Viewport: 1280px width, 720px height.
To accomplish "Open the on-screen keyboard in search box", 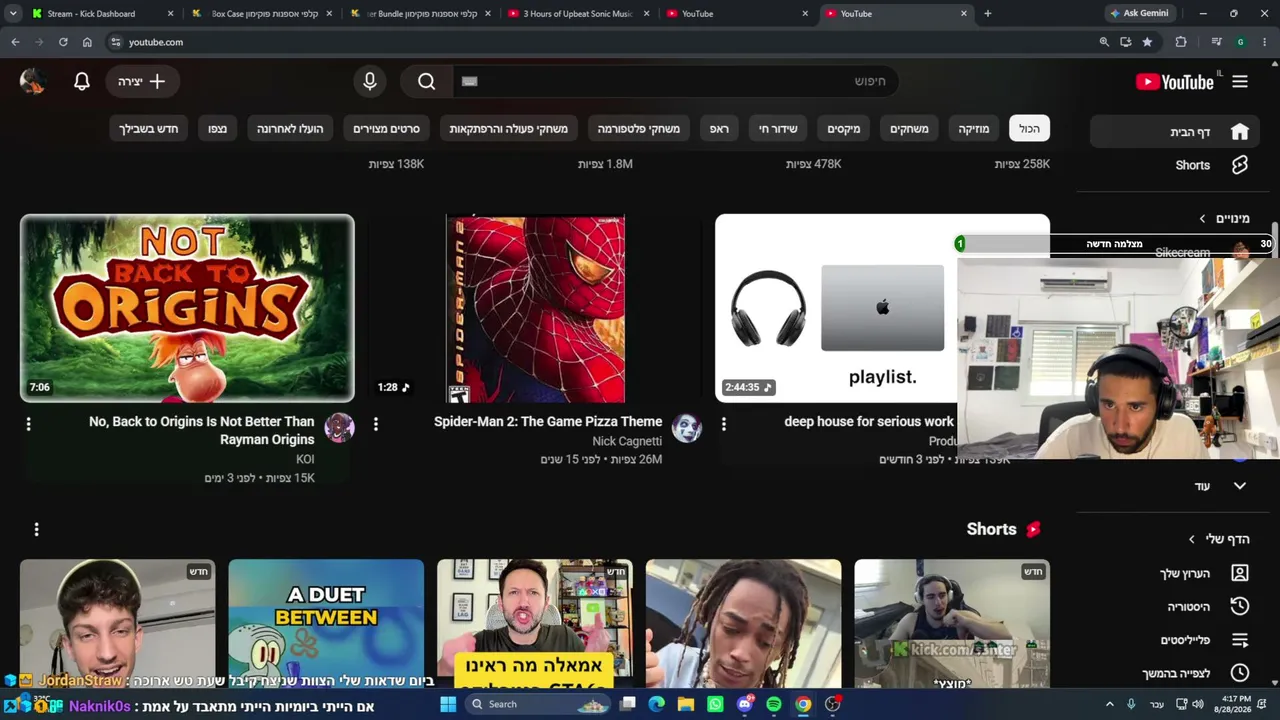I will [x=470, y=82].
